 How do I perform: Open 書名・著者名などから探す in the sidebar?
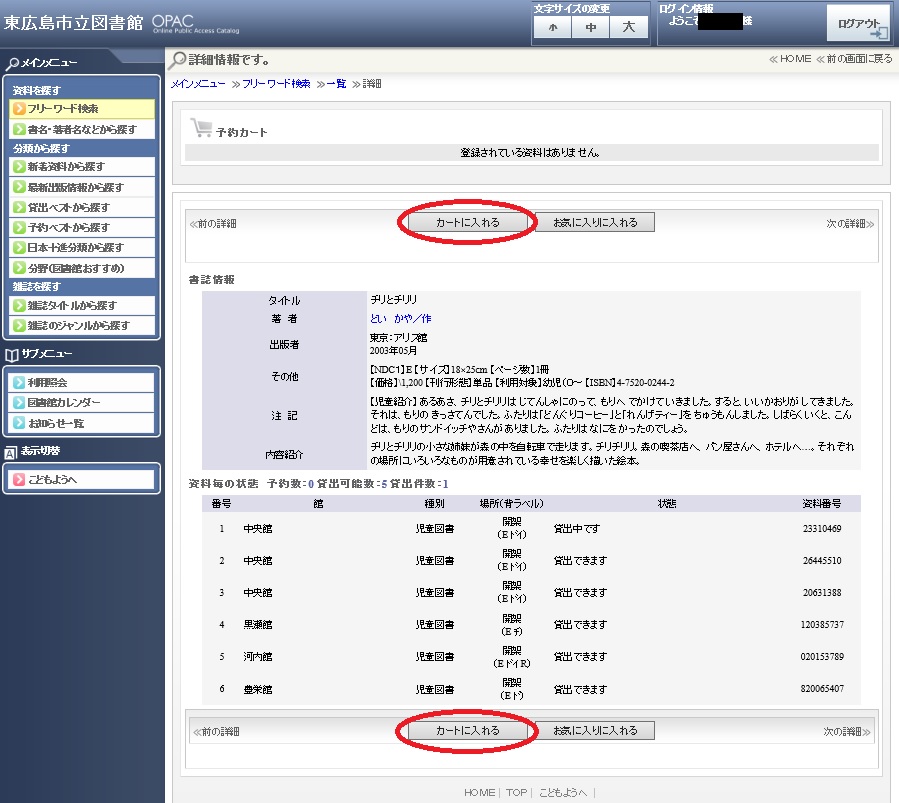[x=82, y=130]
